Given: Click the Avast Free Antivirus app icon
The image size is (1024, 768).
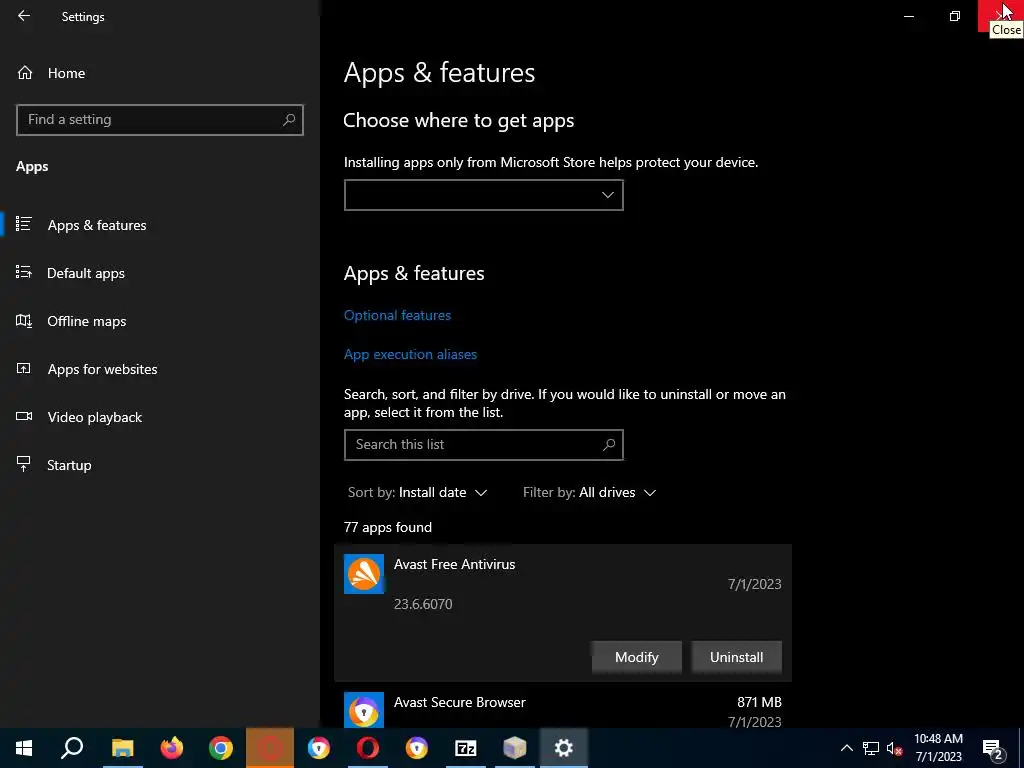Looking at the screenshot, I should point(364,574).
